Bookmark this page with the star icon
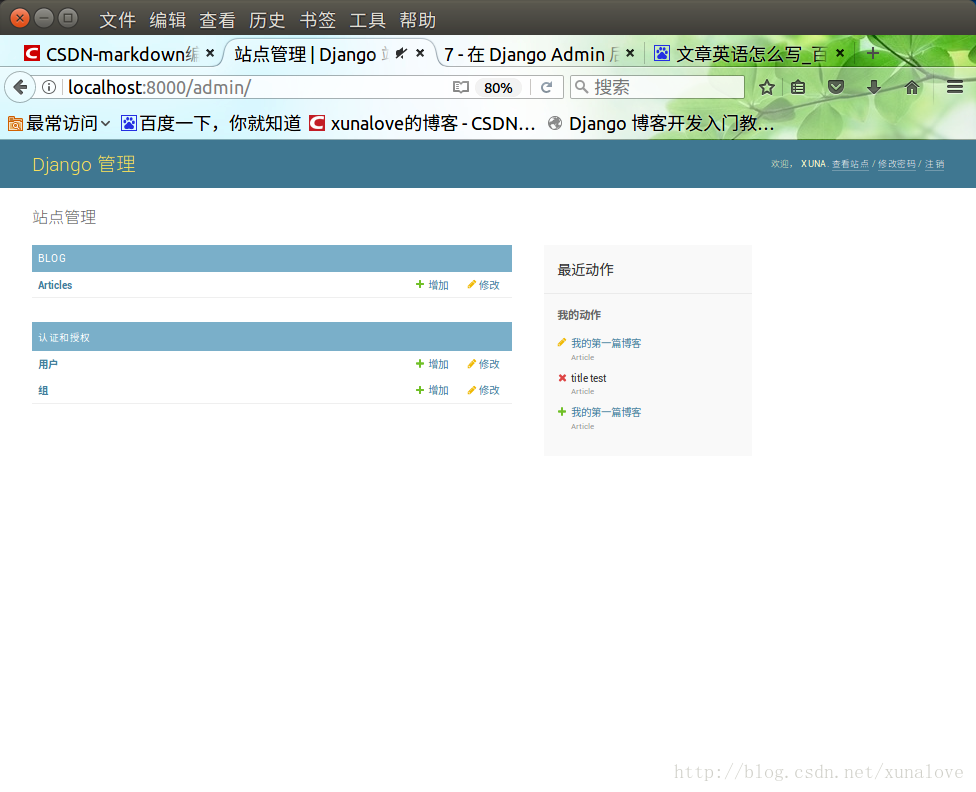976x792 pixels. click(767, 87)
